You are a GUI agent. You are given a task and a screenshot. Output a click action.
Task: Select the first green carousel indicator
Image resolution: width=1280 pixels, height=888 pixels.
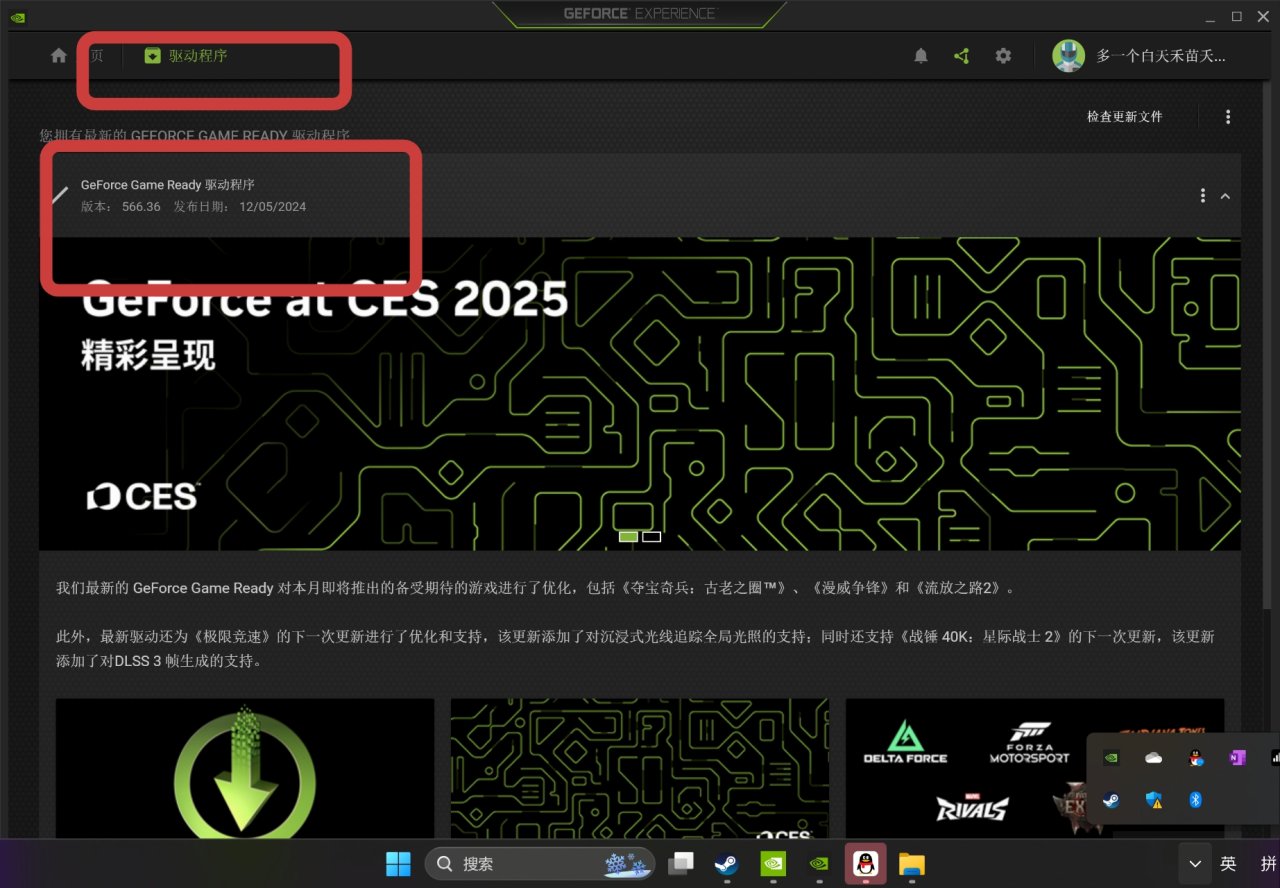coord(628,537)
